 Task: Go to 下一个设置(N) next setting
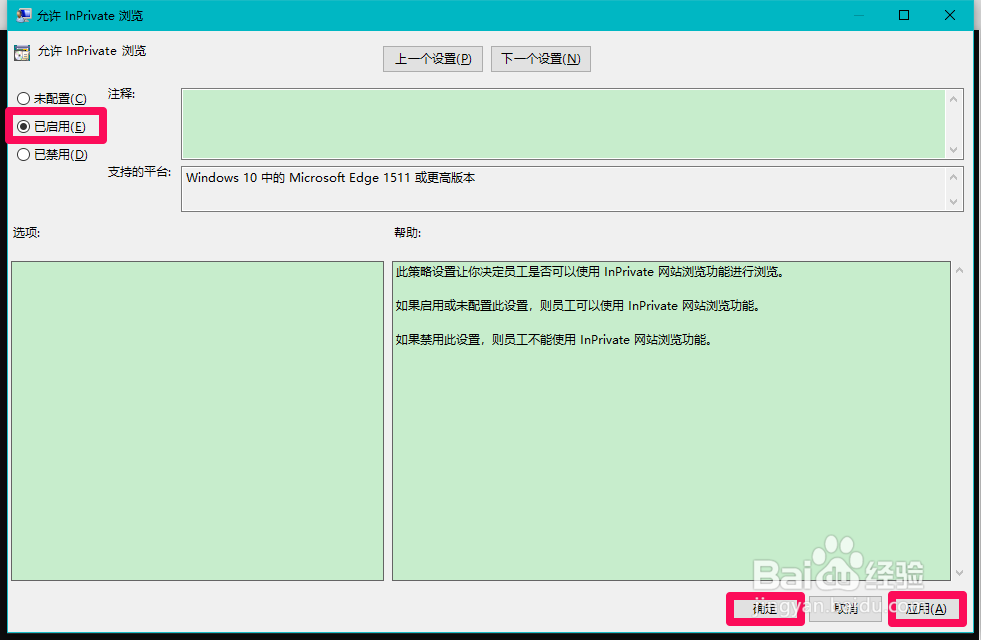click(x=541, y=59)
